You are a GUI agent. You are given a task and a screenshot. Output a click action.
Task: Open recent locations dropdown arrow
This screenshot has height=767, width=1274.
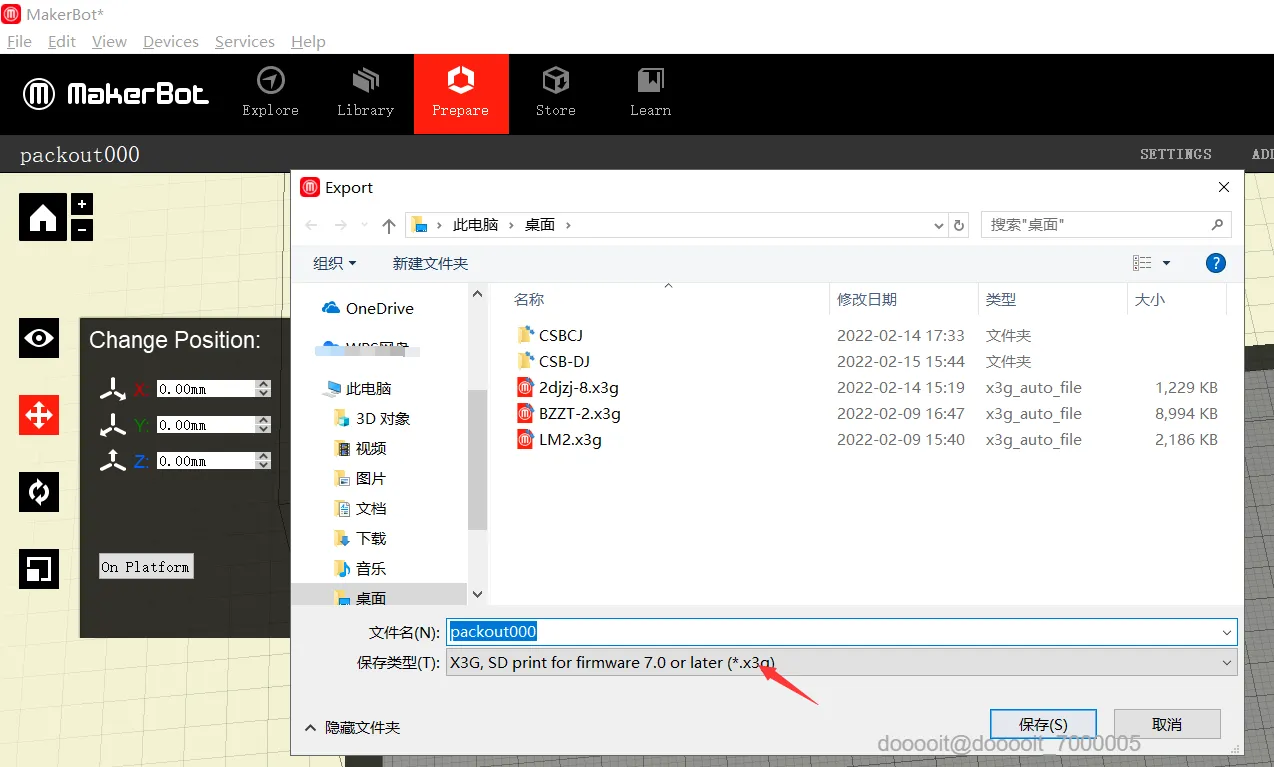click(x=364, y=225)
